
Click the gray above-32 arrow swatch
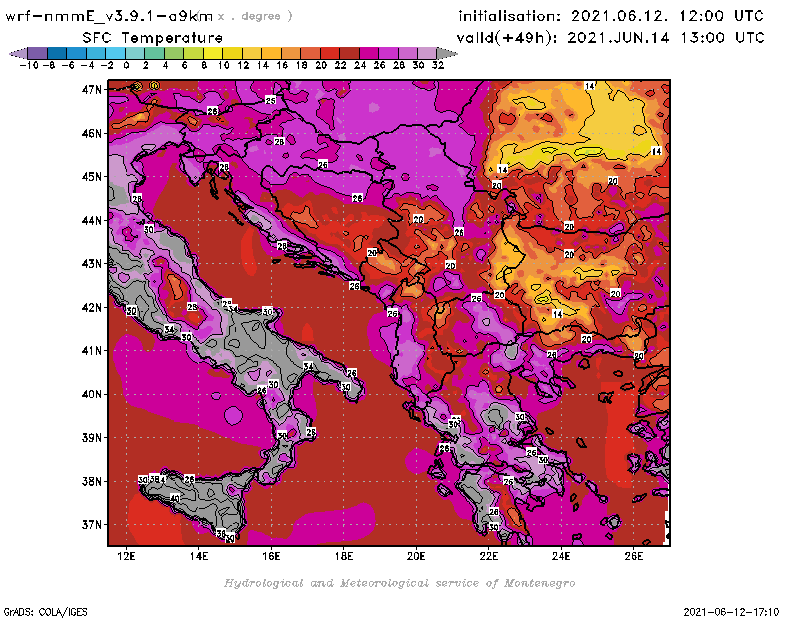447,53
